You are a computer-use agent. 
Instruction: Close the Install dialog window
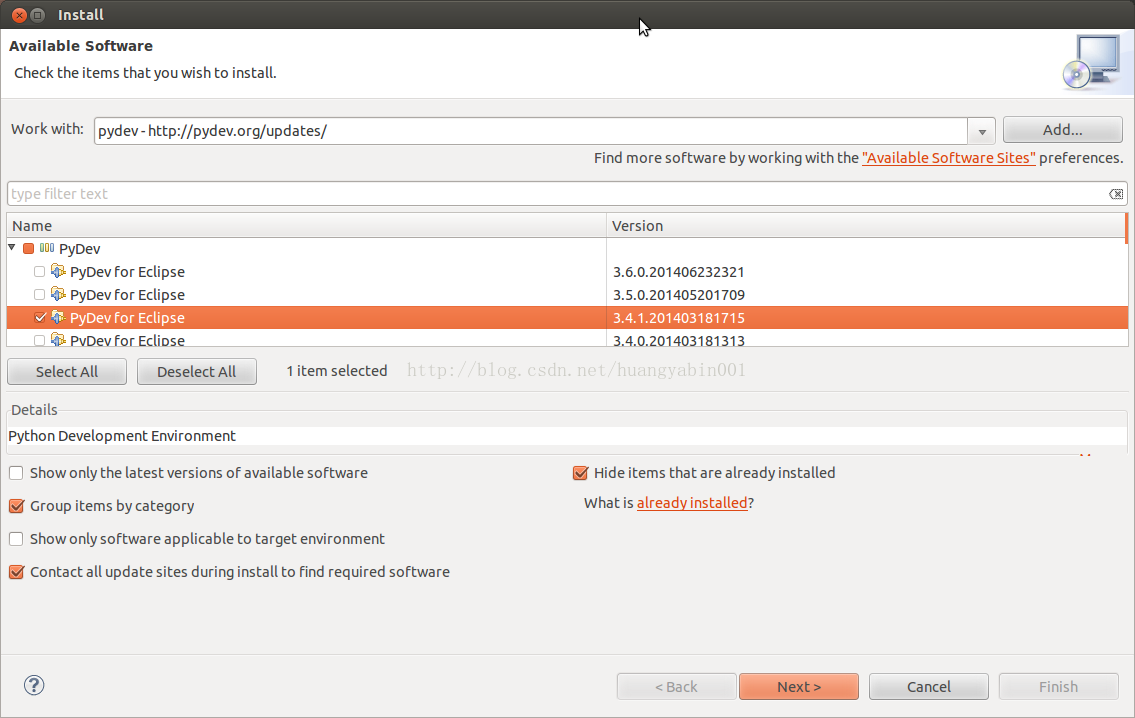tap(20, 14)
